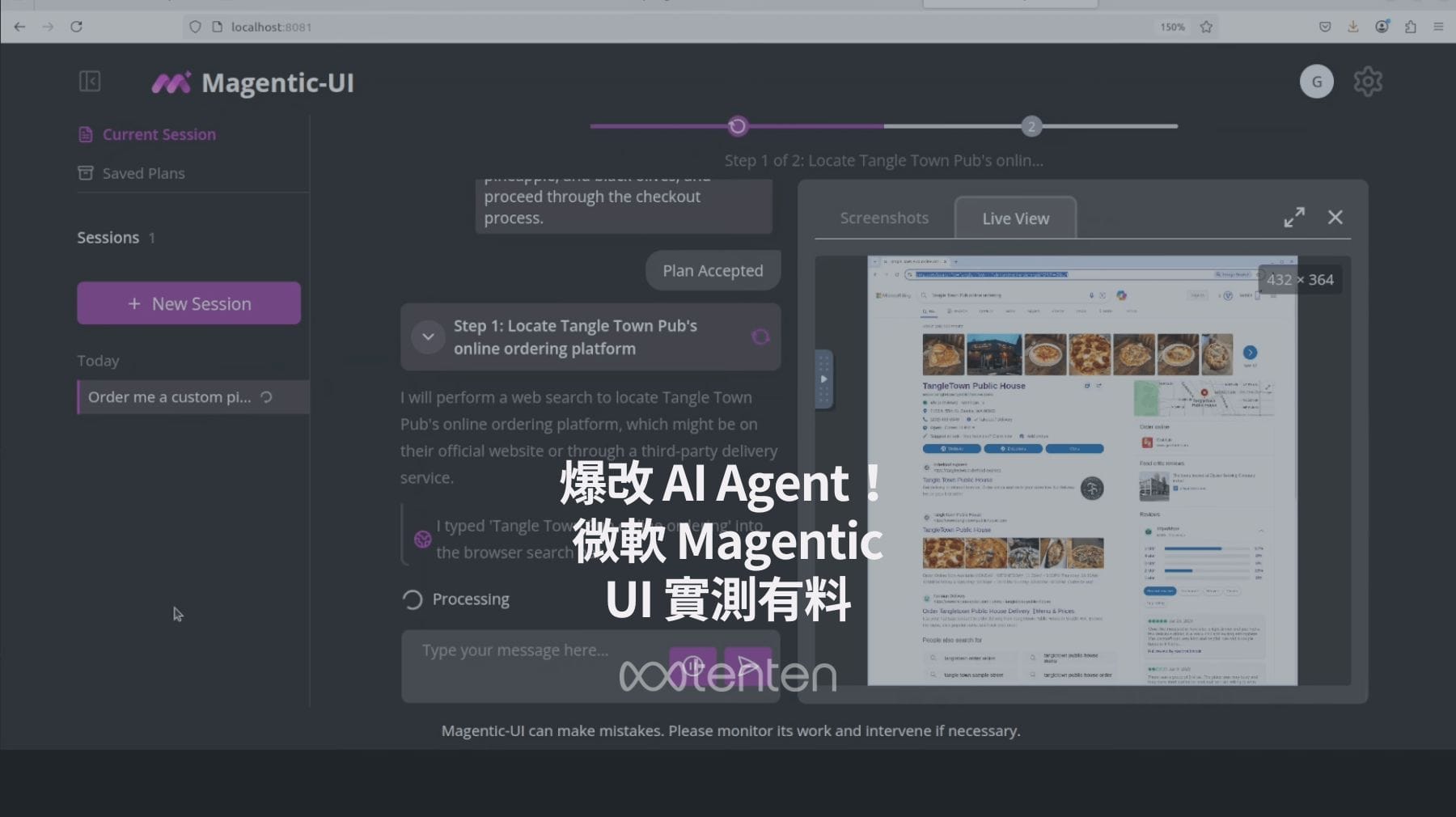Click the 'Step 1 of 2' progress label
The image size is (1456, 817).
[883, 160]
